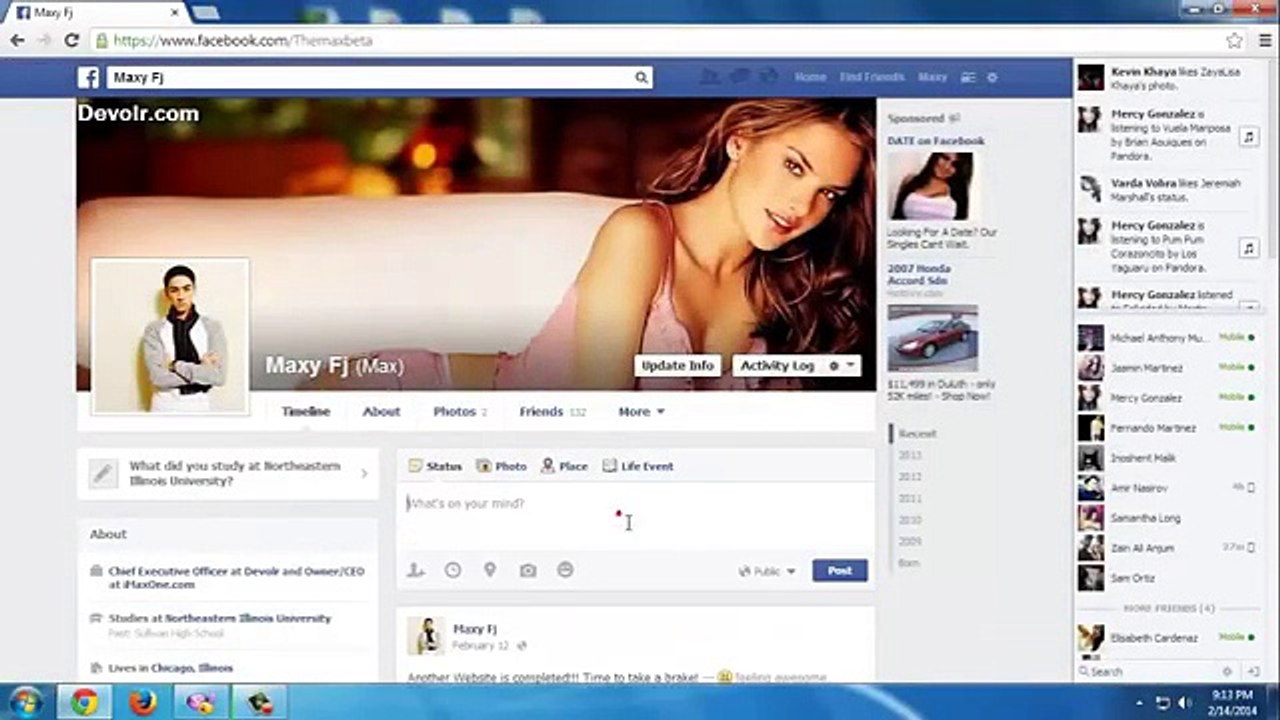This screenshot has height=720, width=1280.
Task: Open Find Friends link in header
Action: pos(872,77)
